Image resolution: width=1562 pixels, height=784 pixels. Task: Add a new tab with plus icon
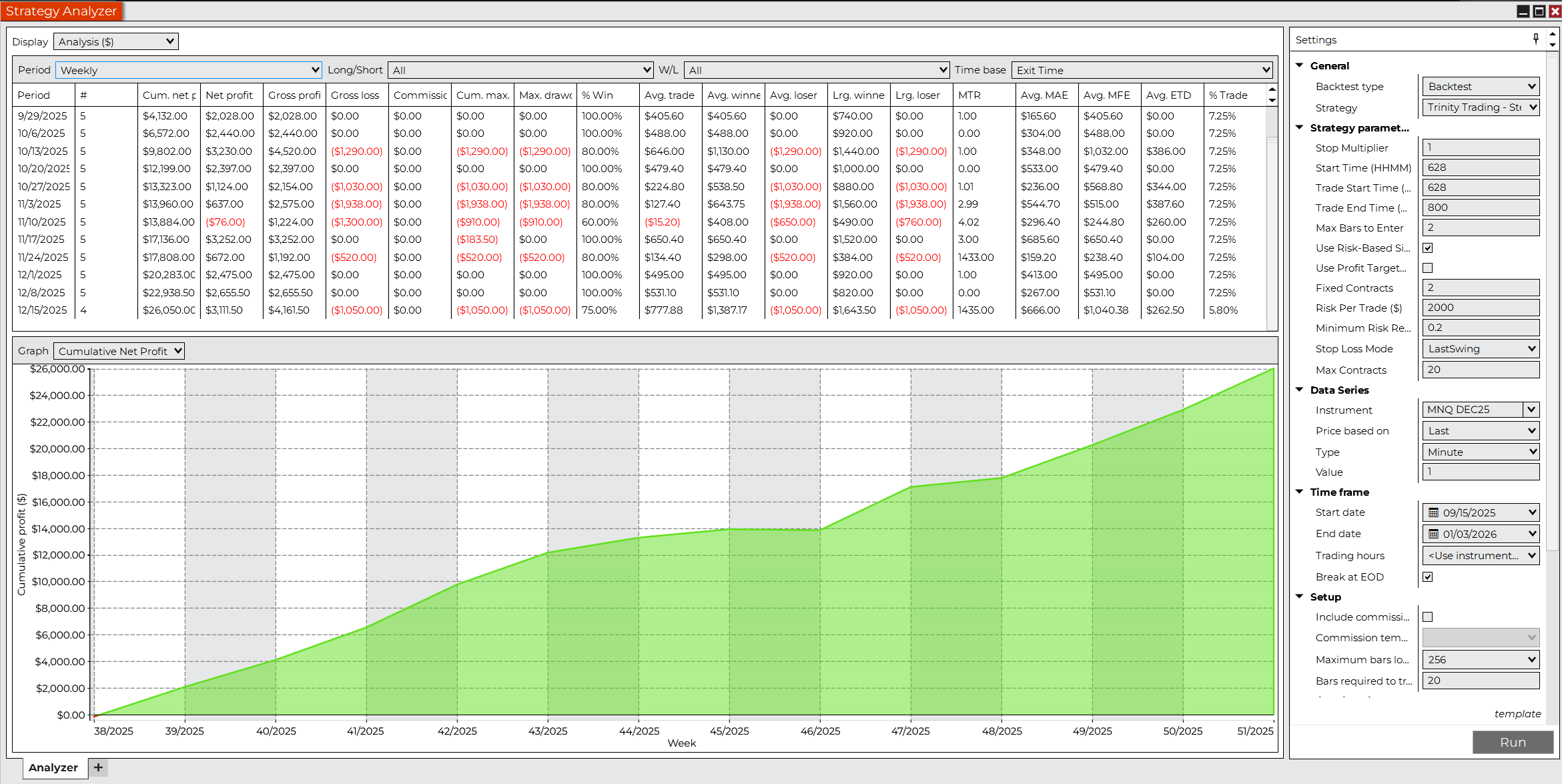pos(98,767)
